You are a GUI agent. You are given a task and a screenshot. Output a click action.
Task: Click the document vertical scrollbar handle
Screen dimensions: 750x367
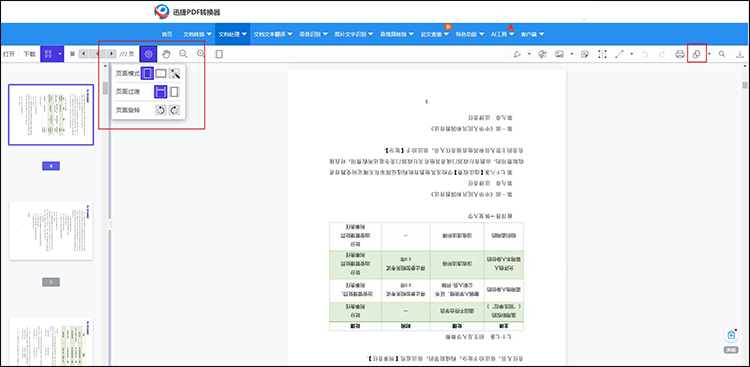point(745,85)
